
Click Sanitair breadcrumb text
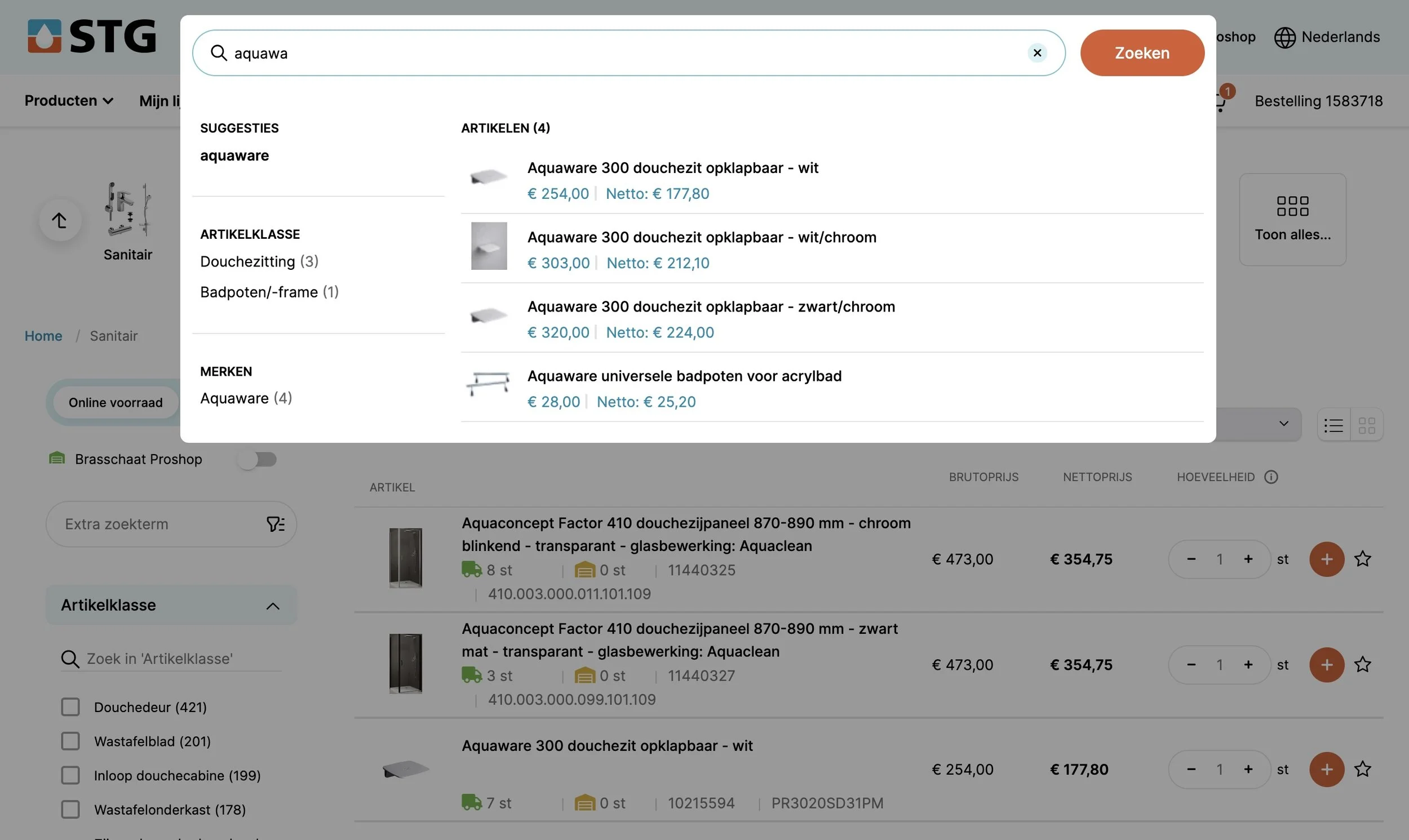point(114,336)
